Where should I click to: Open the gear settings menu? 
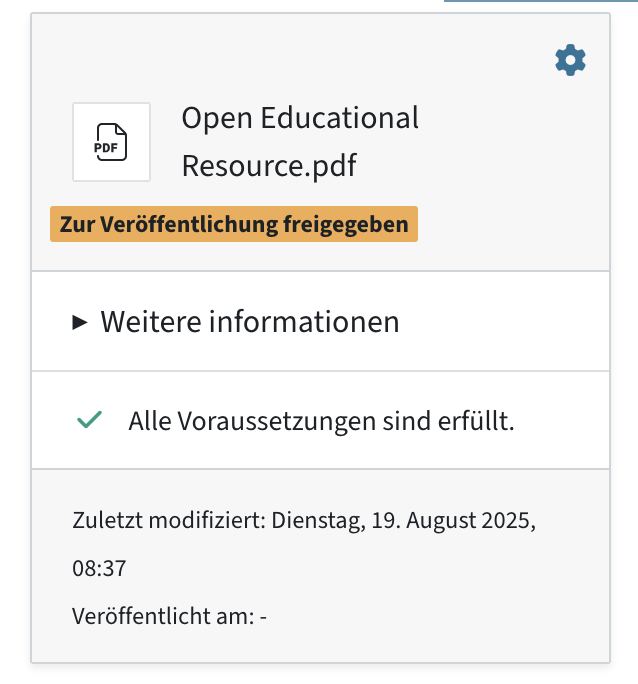click(x=570, y=60)
